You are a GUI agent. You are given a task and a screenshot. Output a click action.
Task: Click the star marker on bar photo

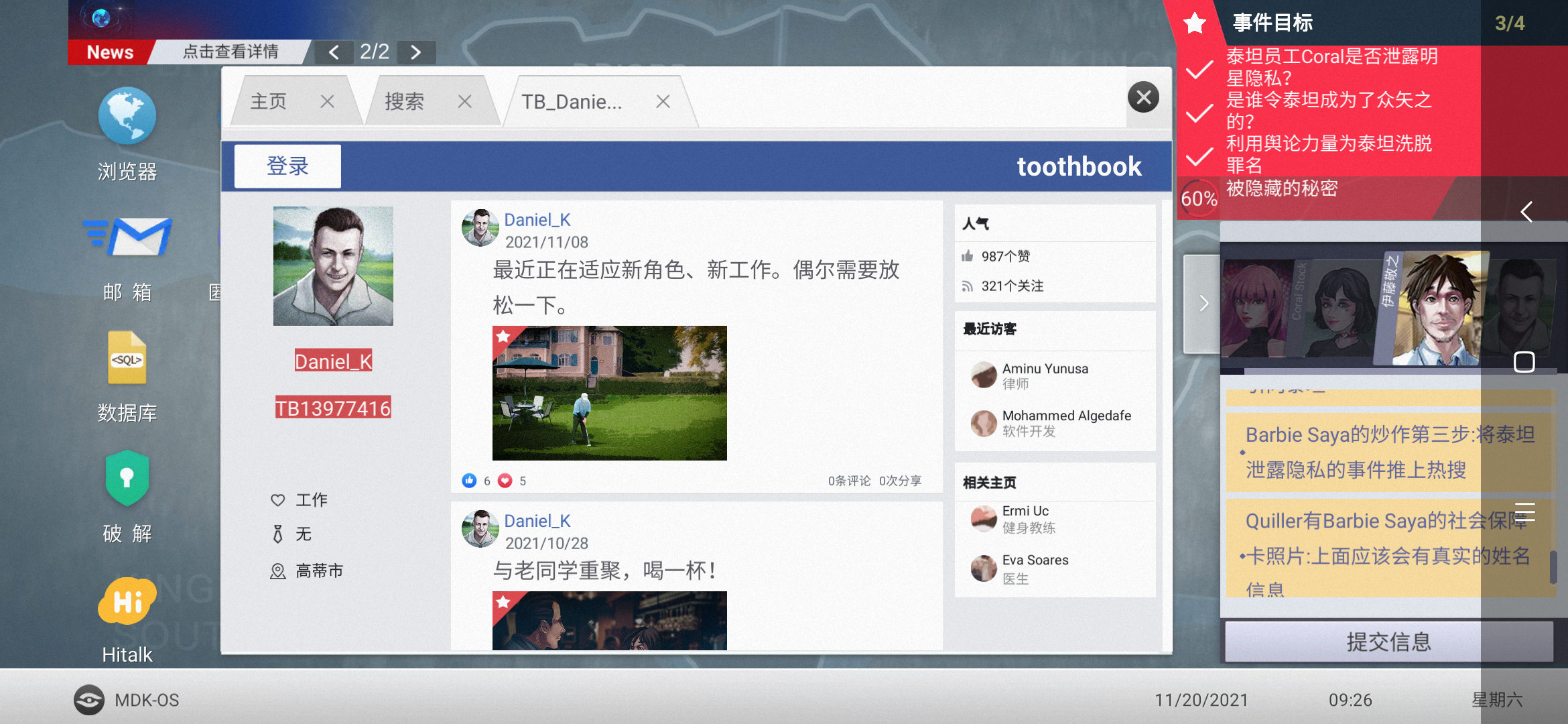[x=503, y=601]
